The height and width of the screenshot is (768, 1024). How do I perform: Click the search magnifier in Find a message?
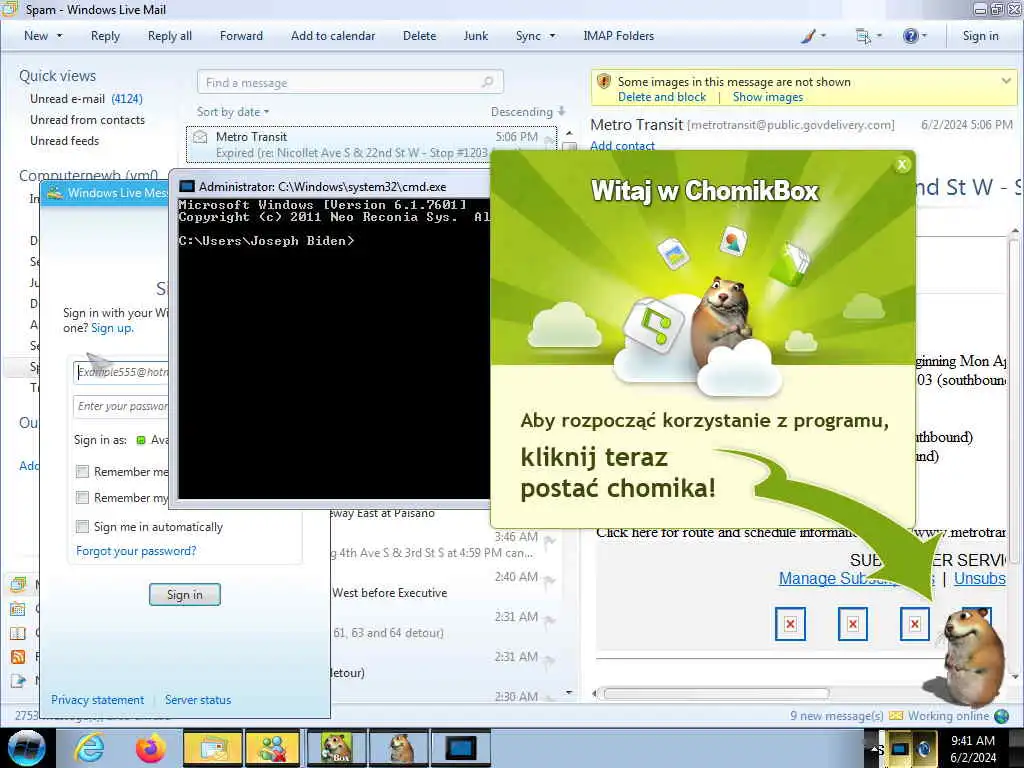(488, 82)
